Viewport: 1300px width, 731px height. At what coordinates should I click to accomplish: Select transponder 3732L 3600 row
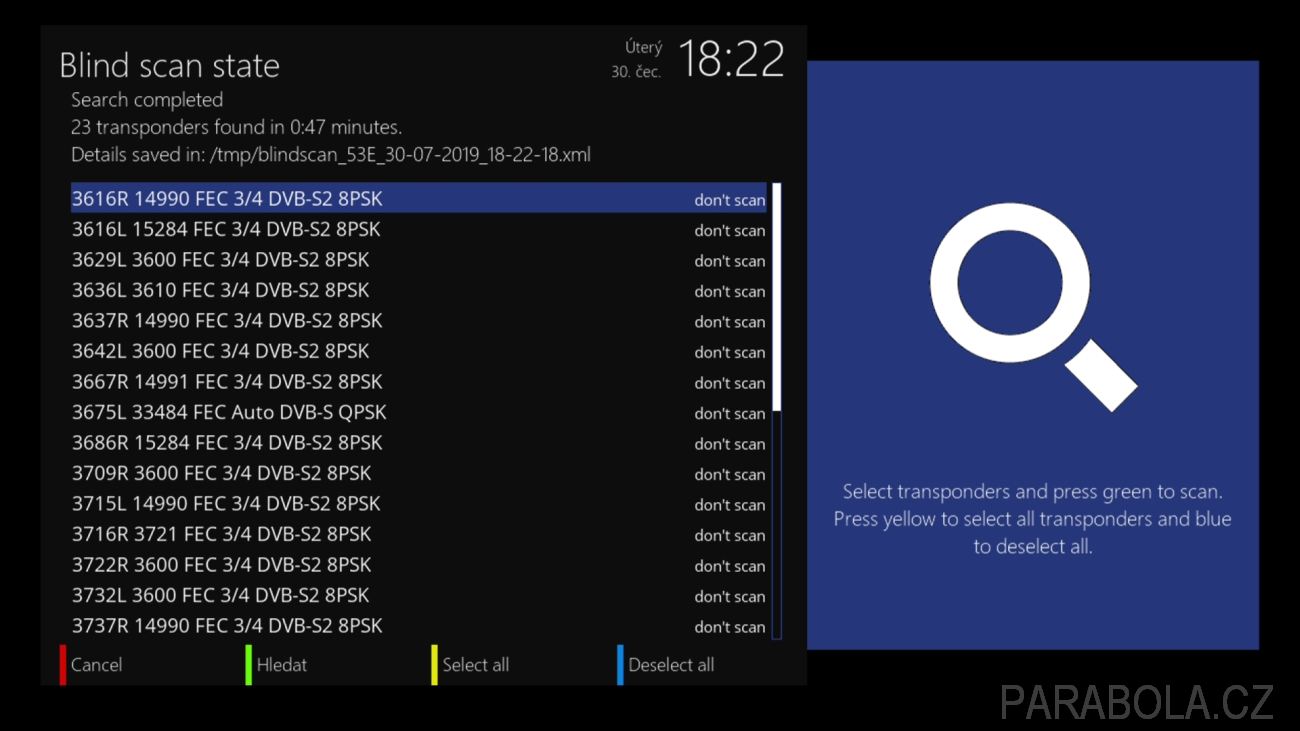tap(419, 596)
